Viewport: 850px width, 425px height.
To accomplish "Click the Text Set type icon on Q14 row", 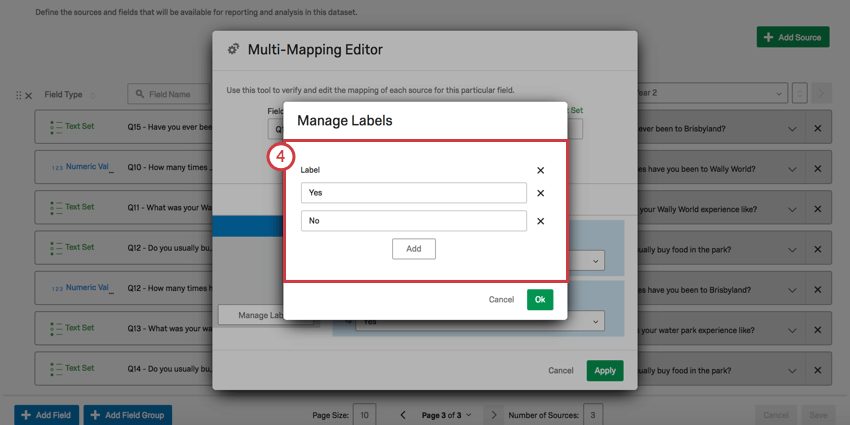I will pos(55,369).
